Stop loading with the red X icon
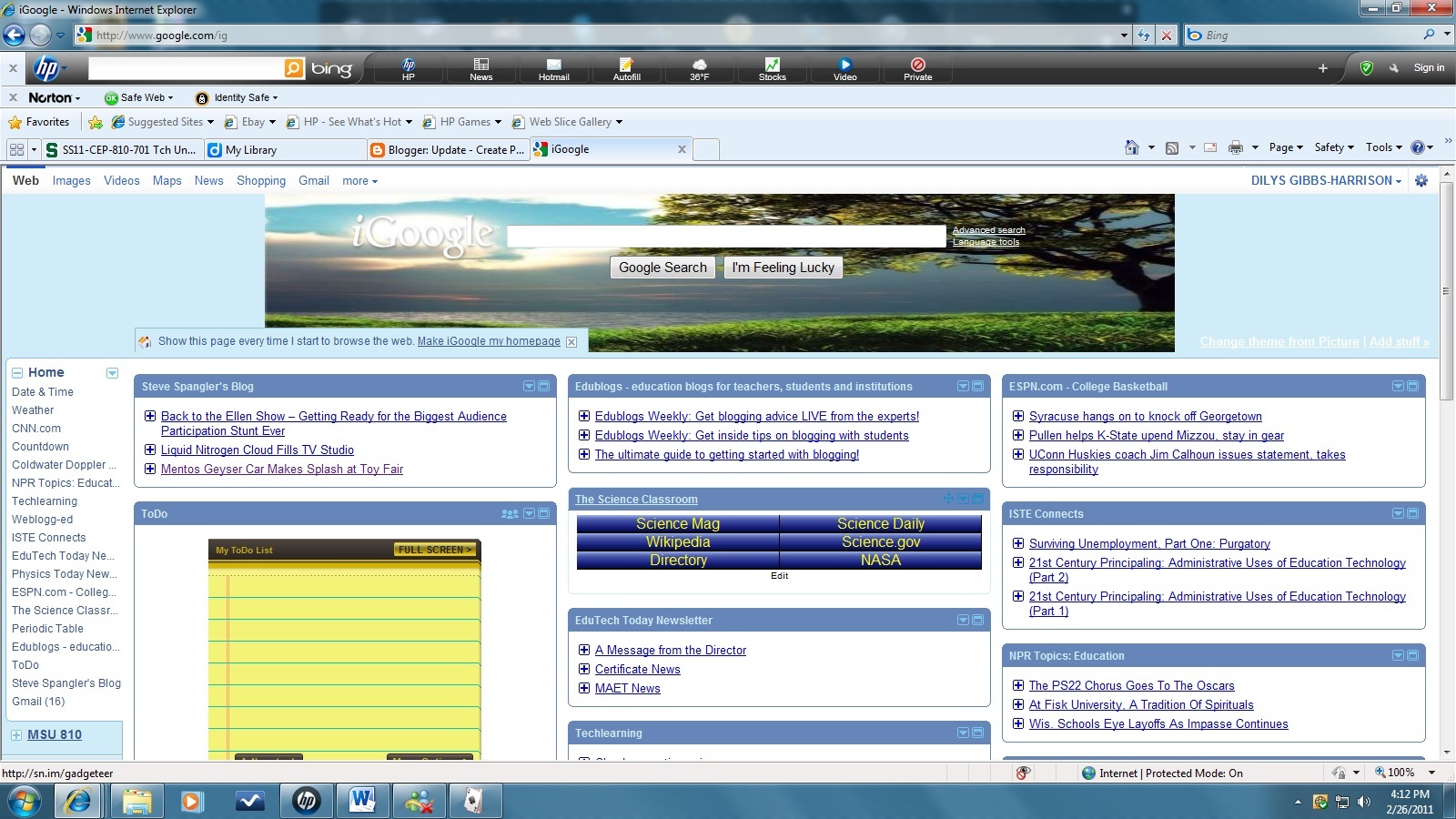The height and width of the screenshot is (819, 1456). point(1166,35)
